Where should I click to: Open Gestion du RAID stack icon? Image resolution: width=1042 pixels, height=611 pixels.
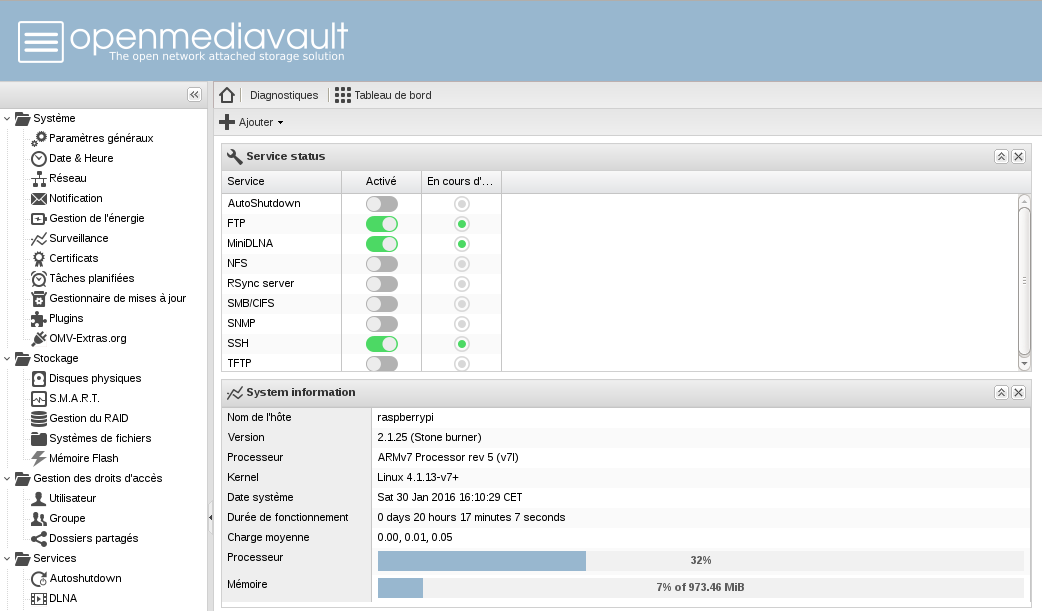39,418
